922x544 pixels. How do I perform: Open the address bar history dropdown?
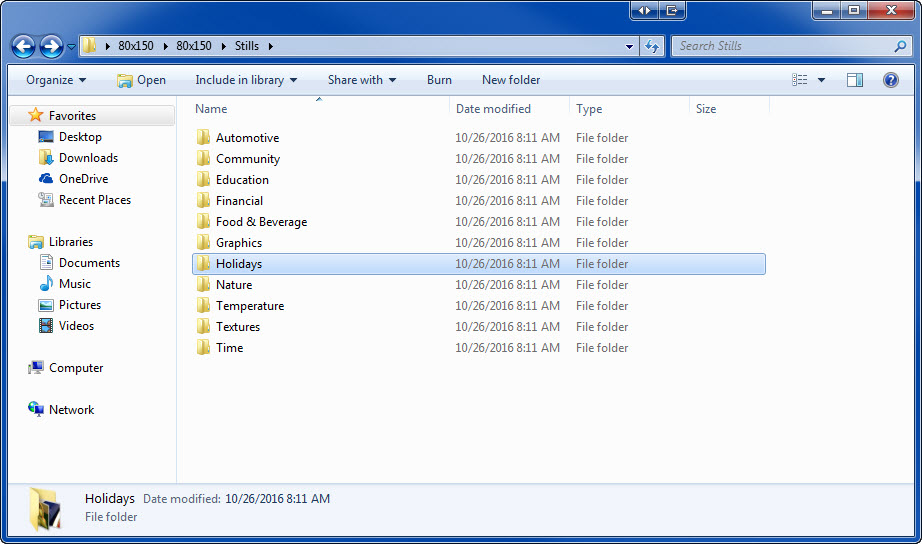(629, 46)
